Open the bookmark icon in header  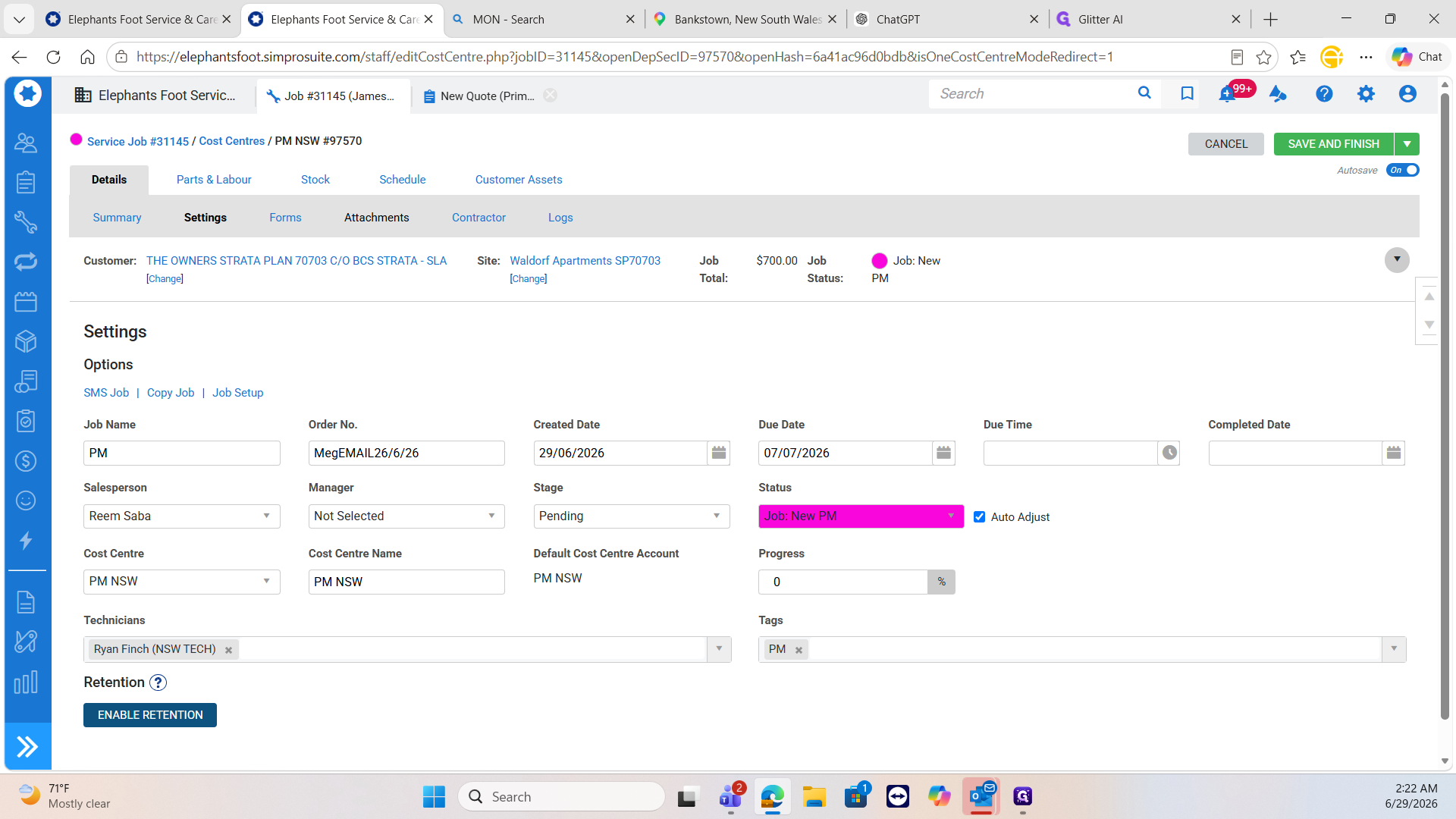(x=1187, y=93)
